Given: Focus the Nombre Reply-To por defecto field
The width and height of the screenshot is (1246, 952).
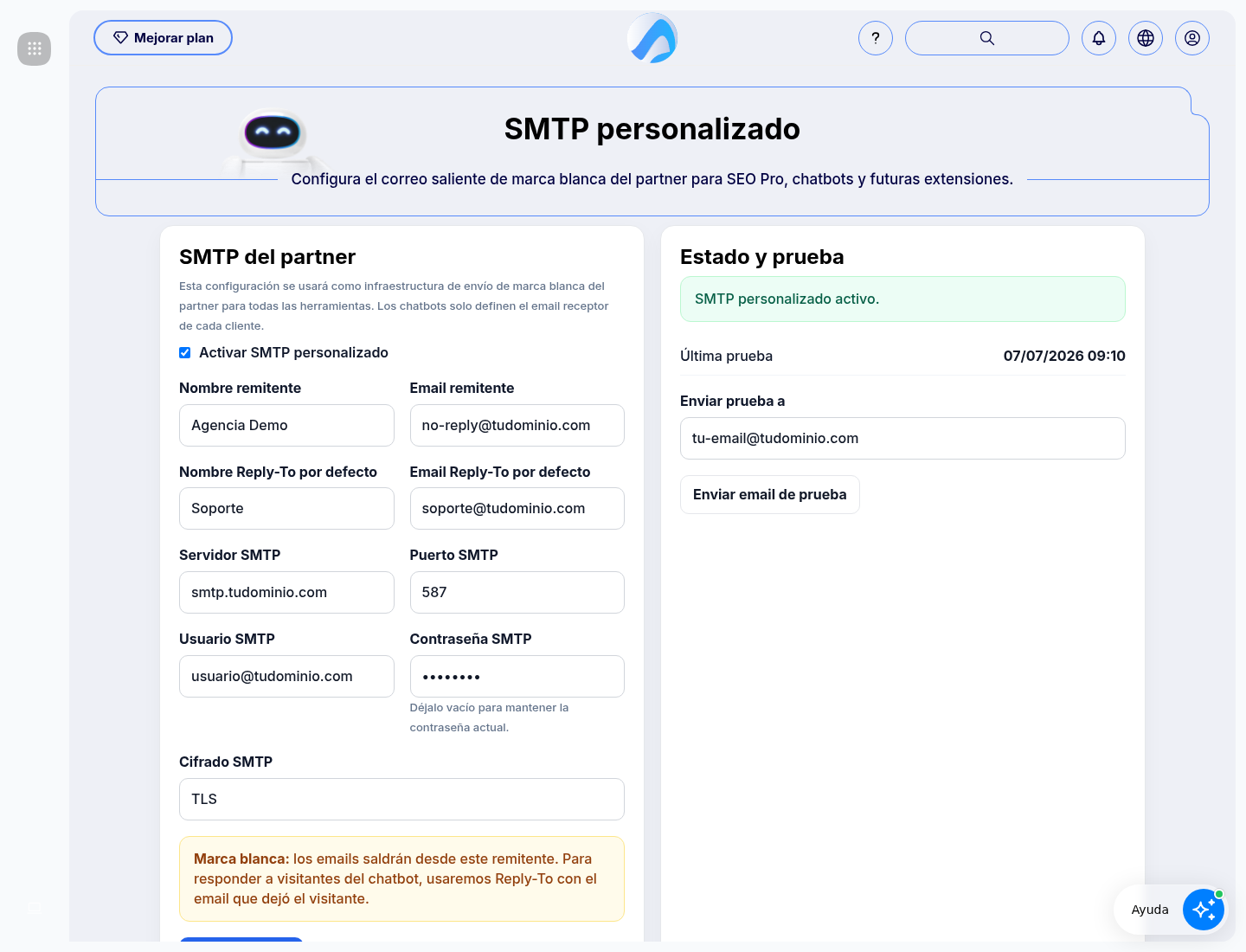Looking at the screenshot, I should coord(286,509).
